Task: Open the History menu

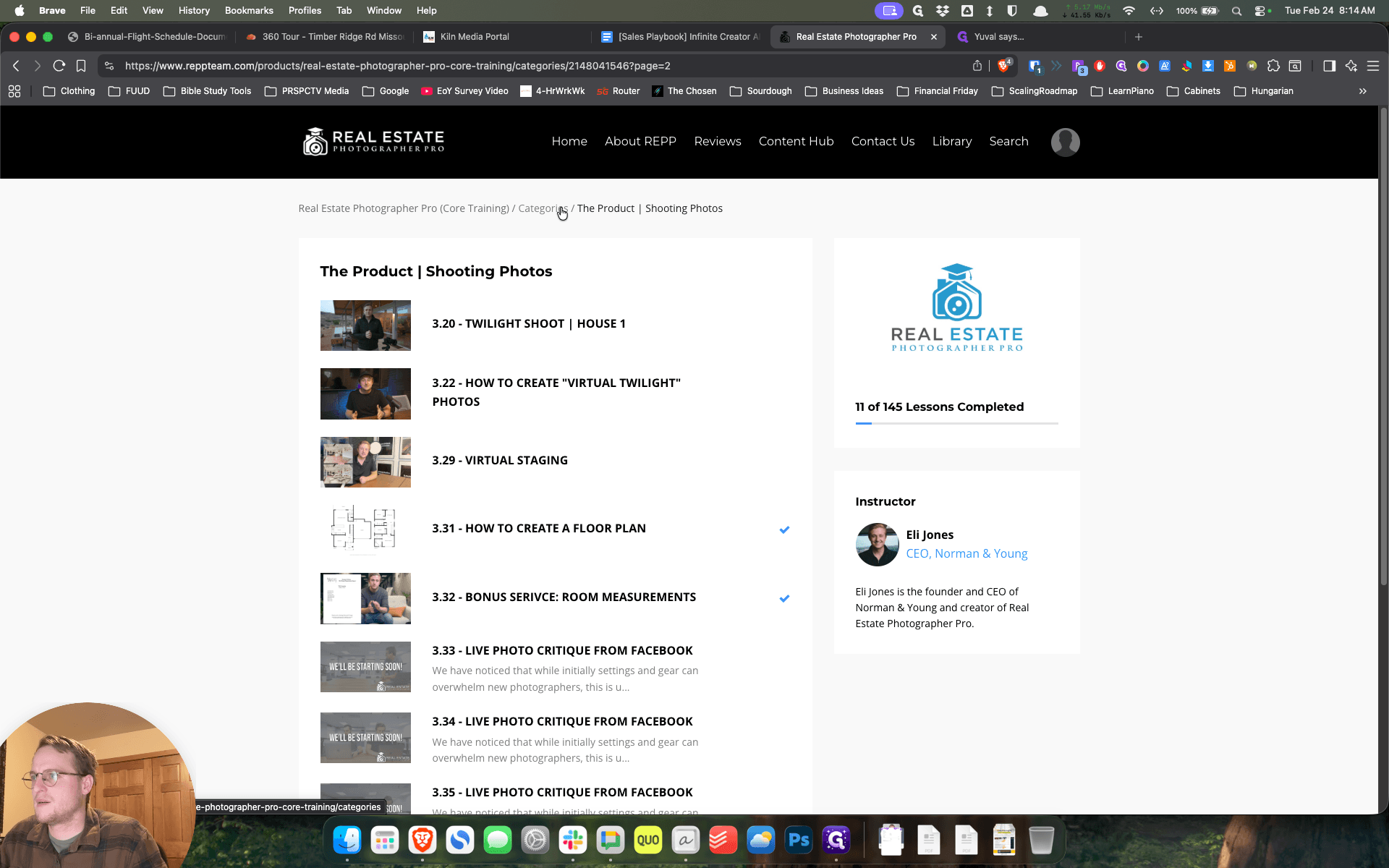Action: coord(194,10)
